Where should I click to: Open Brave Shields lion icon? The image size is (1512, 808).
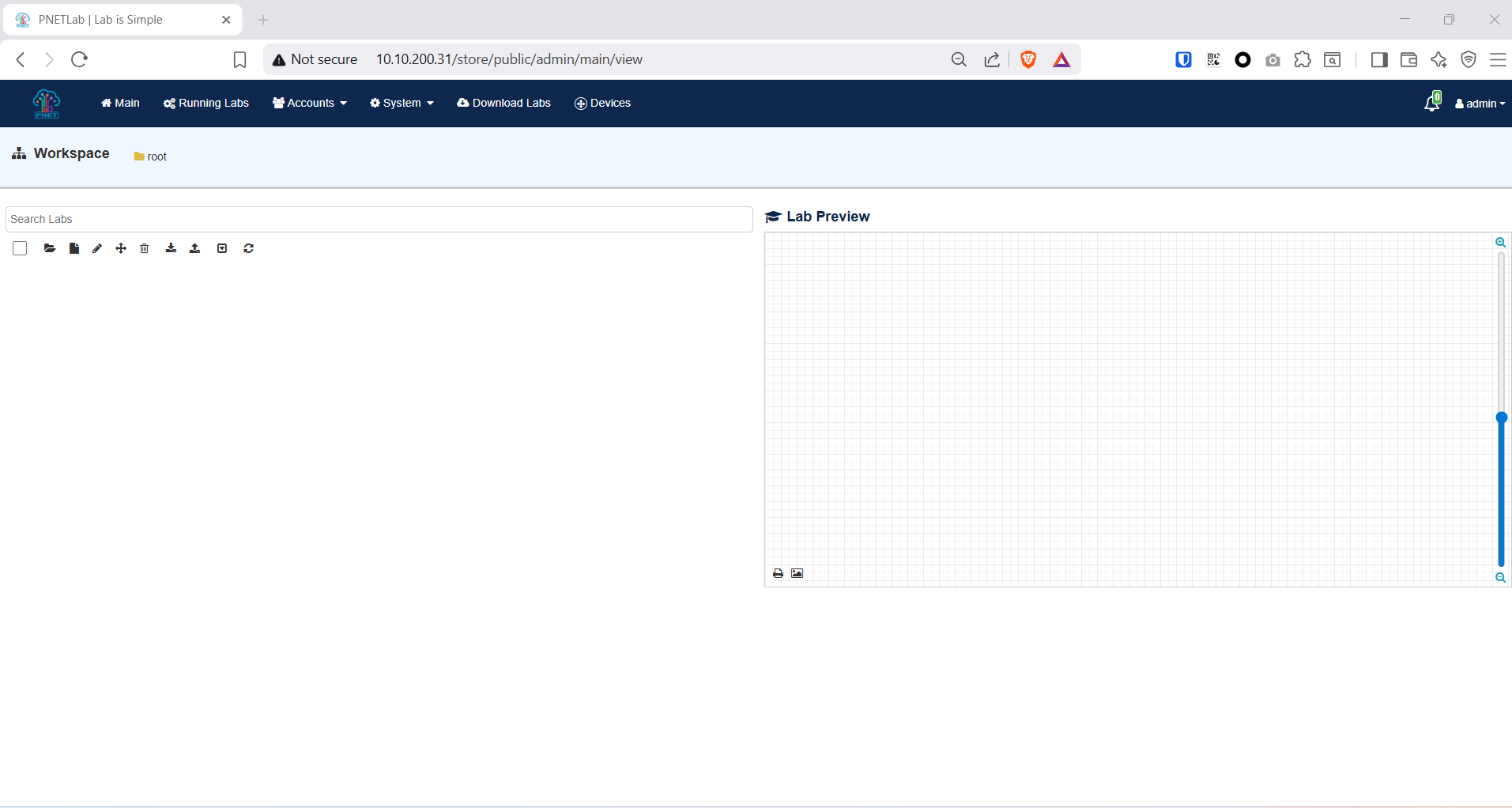(1028, 59)
